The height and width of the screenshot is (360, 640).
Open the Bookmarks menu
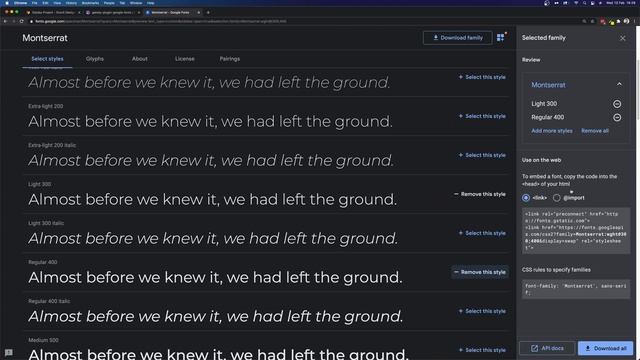[x=90, y=3]
